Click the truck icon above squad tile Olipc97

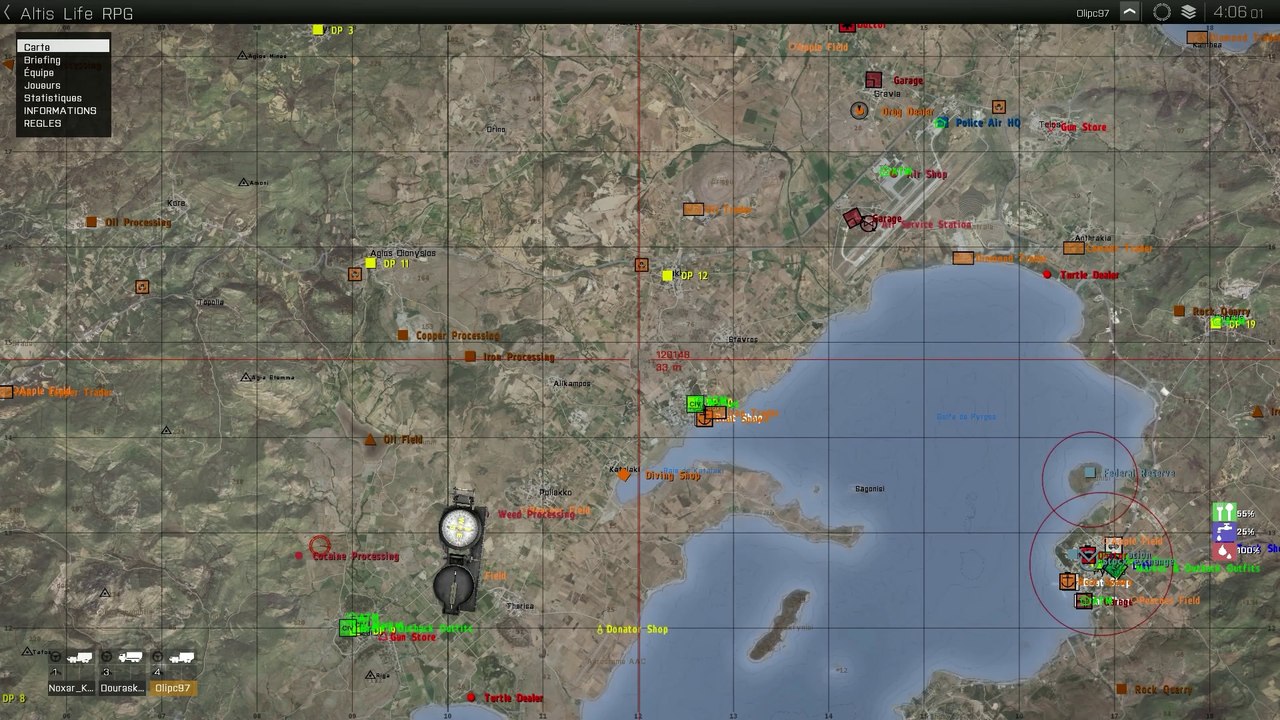pos(182,657)
